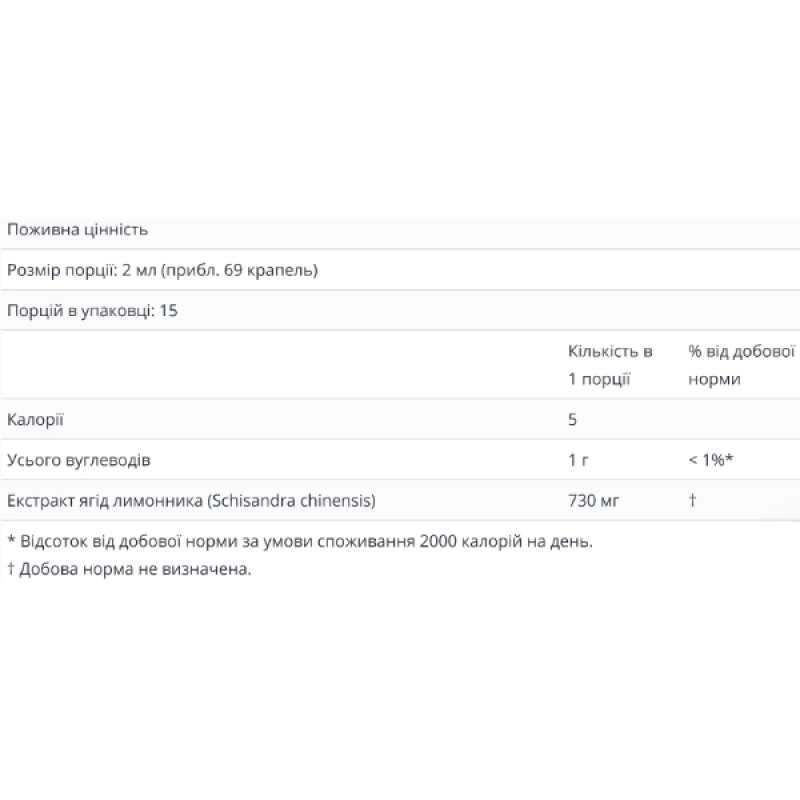This screenshot has width=800, height=800.
Task: Click the "Добова норма не визначена" footnote
Action: 130,570
